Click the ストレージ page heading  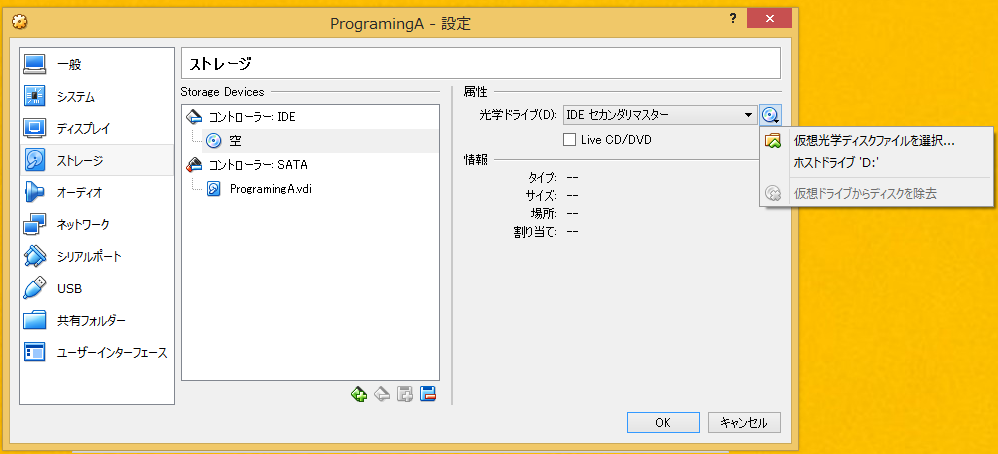tap(220, 64)
